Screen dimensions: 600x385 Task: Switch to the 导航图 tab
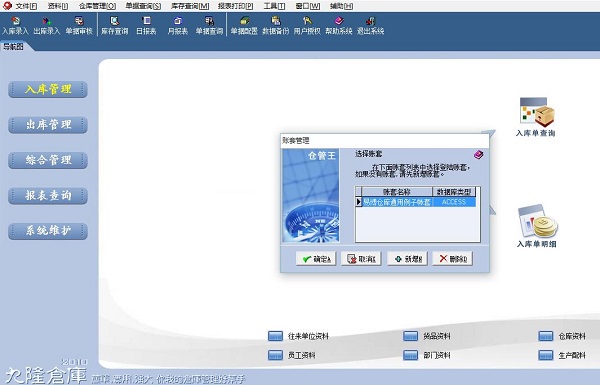[x=14, y=47]
